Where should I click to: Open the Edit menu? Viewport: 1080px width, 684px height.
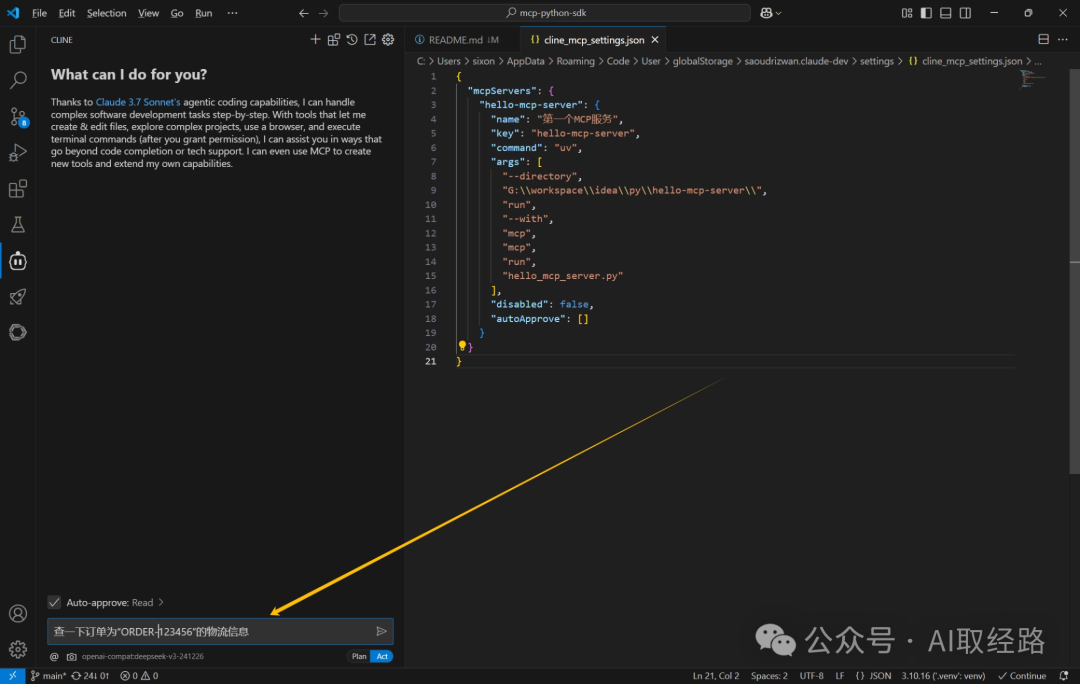[67, 13]
